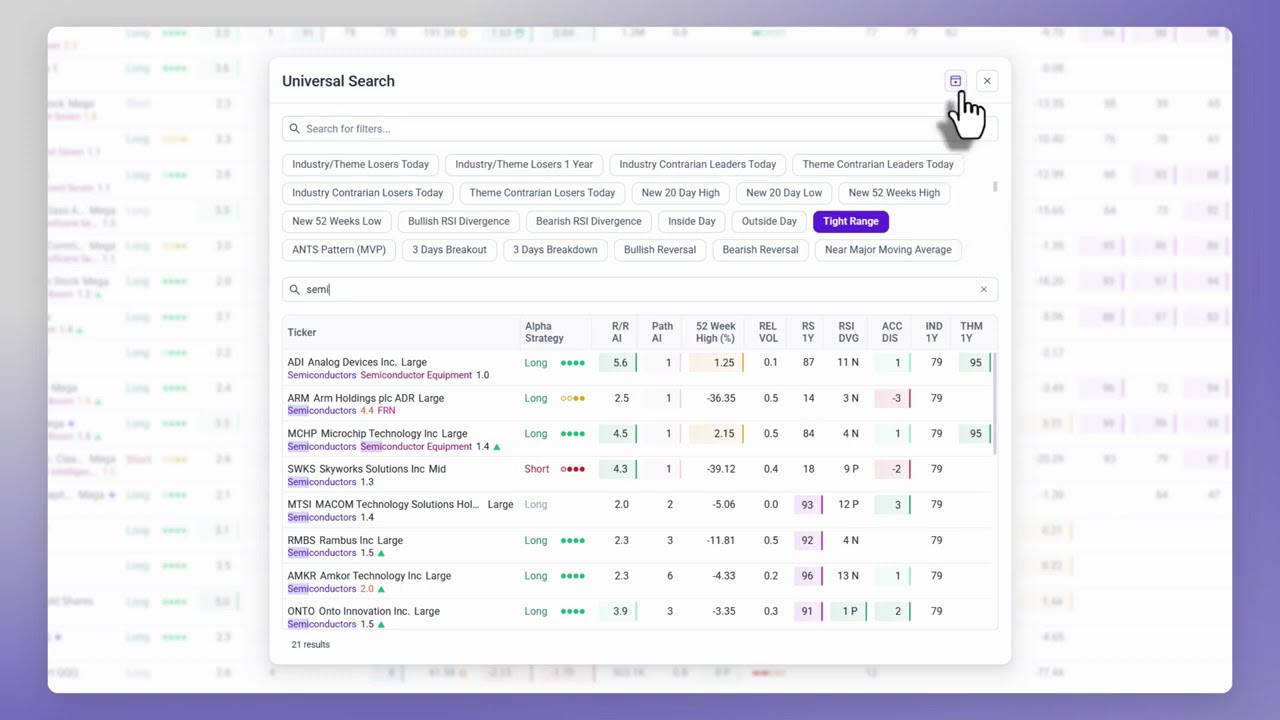Apply the Outside Day filter

tap(769, 221)
